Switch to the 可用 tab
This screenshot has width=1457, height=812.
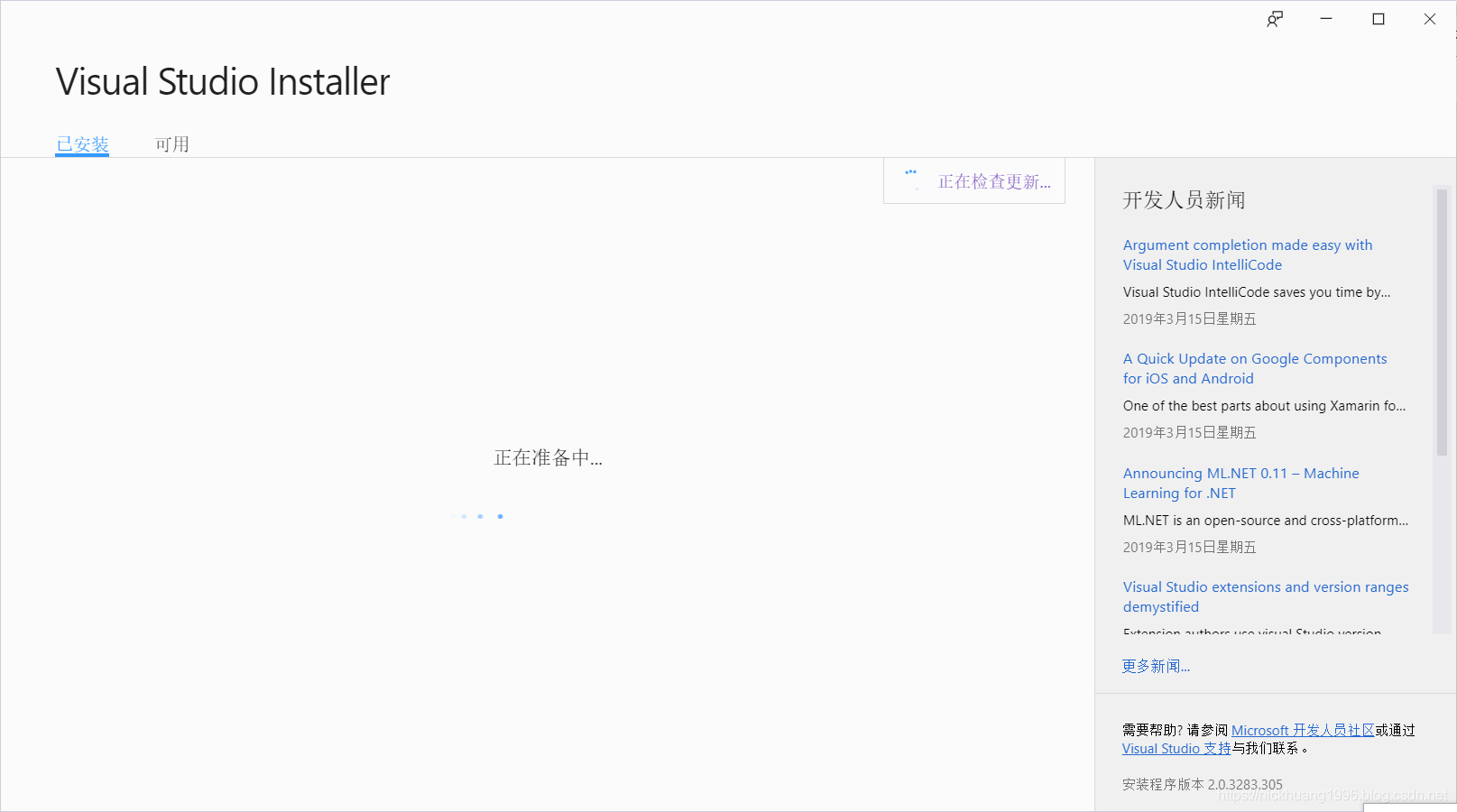pyautogui.click(x=171, y=143)
